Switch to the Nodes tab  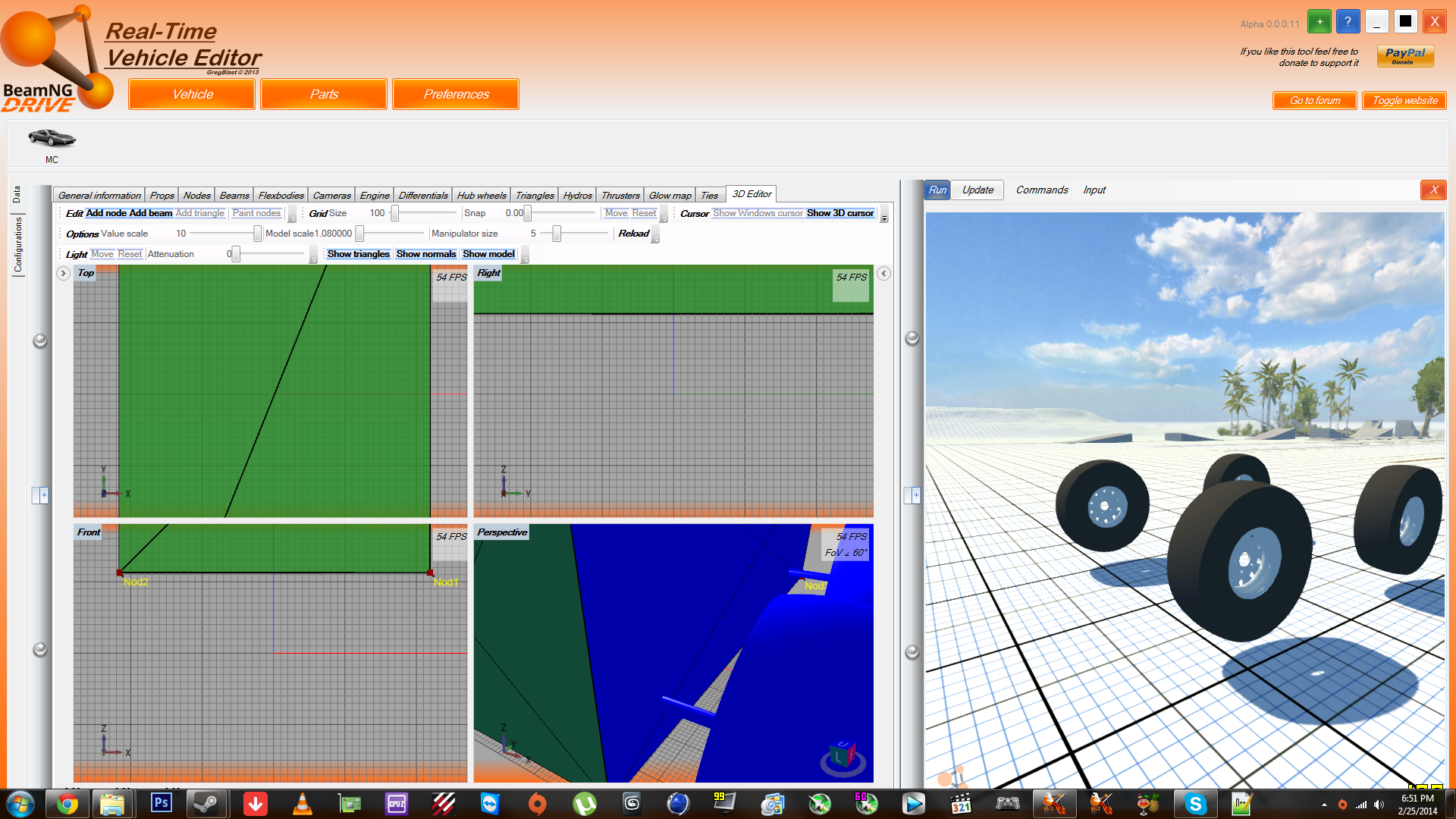pyautogui.click(x=197, y=196)
